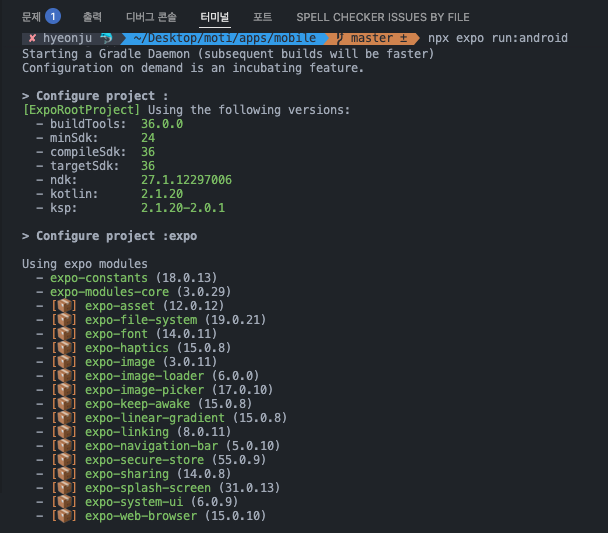Click the command npx expo run:android
The height and width of the screenshot is (533, 608).
coord(497,38)
